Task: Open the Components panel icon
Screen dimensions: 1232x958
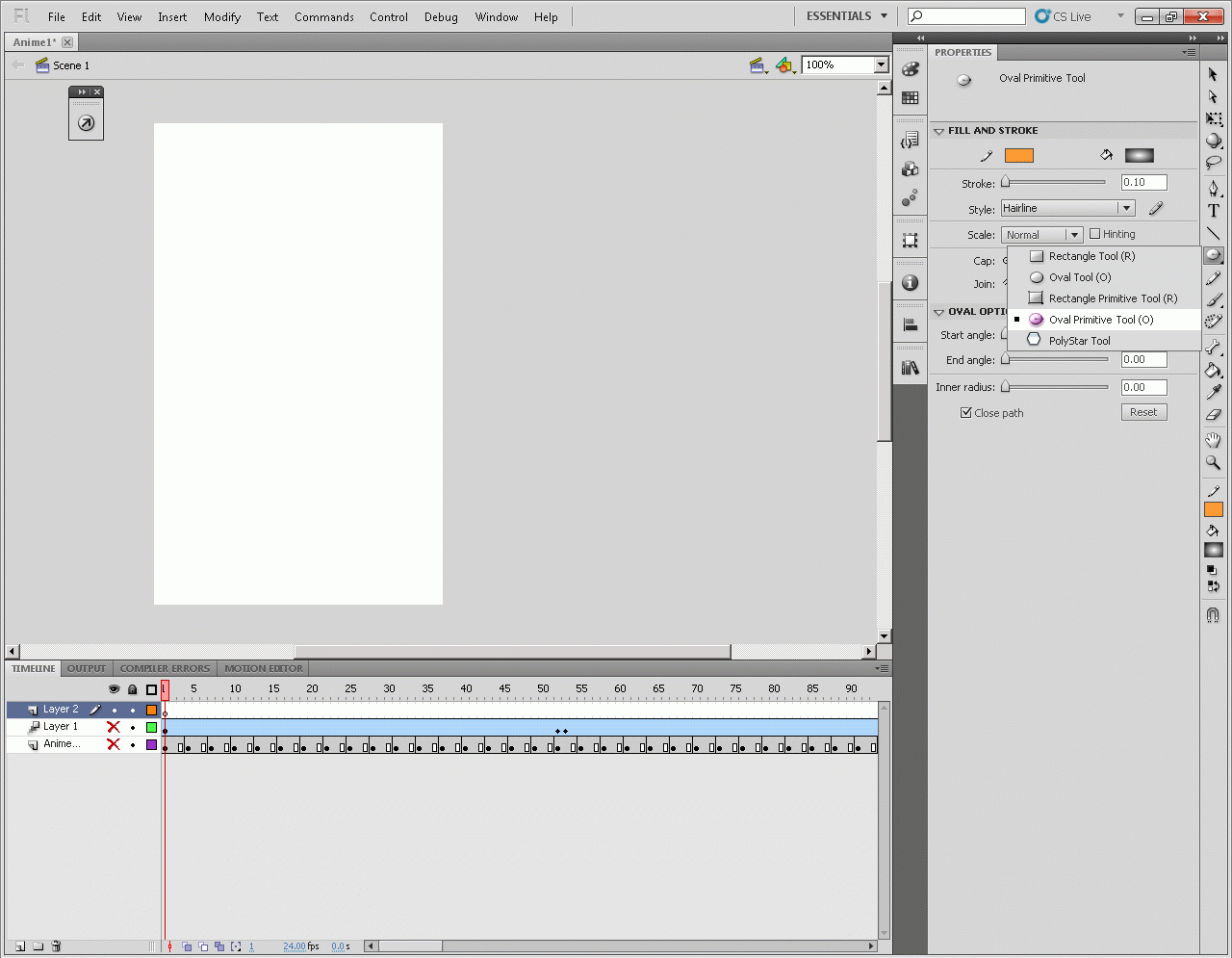Action: 910,169
